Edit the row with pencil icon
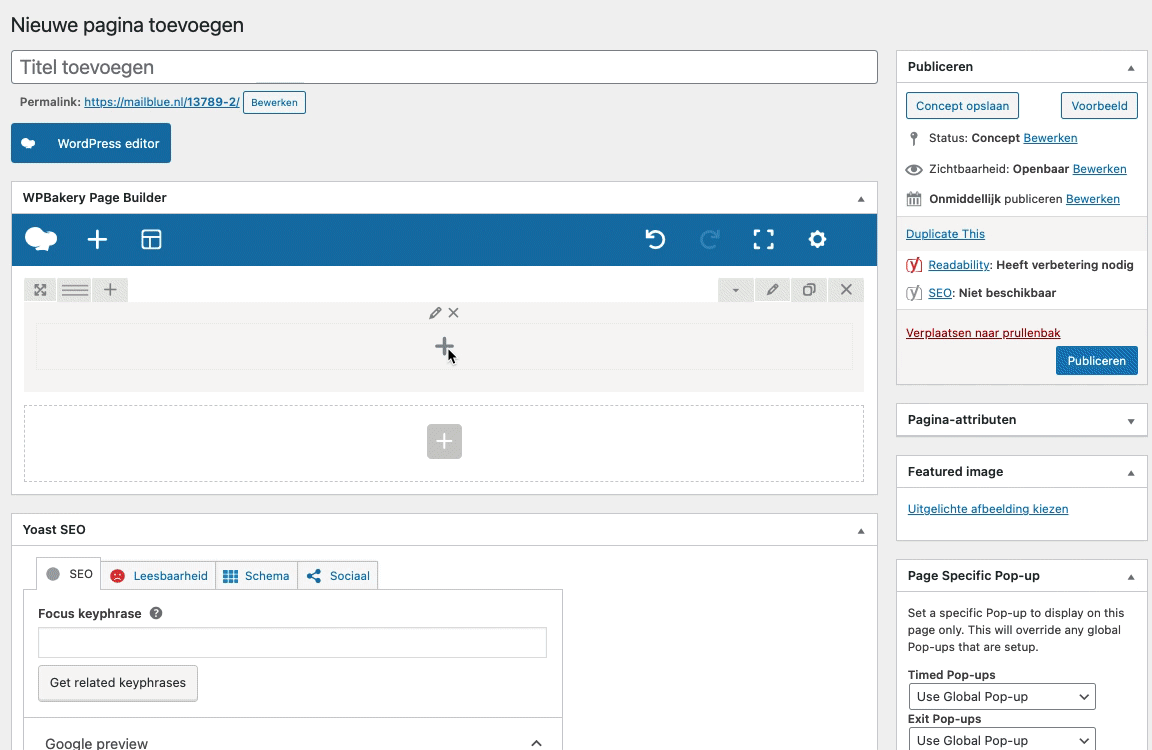Viewport: 1152px width, 750px height. pyautogui.click(x=772, y=290)
